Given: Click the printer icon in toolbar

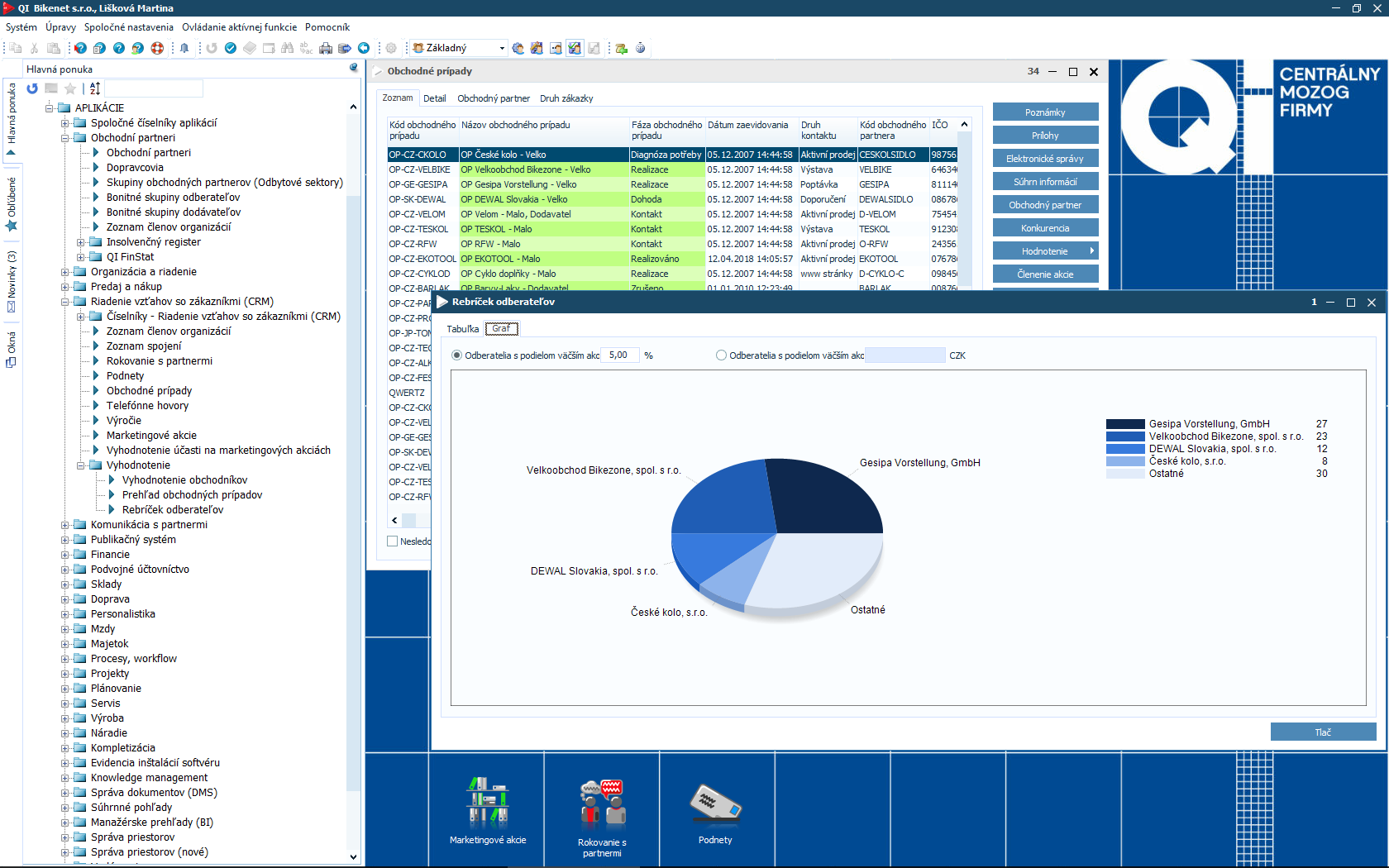Looking at the screenshot, I should (x=326, y=48).
